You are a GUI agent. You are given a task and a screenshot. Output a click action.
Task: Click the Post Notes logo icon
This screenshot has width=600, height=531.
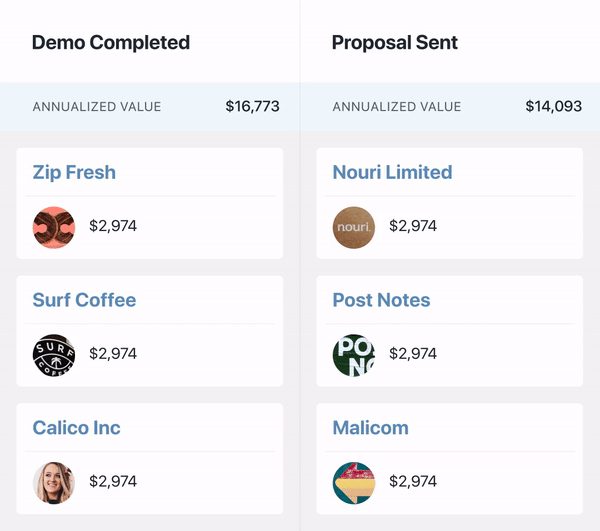[354, 355]
